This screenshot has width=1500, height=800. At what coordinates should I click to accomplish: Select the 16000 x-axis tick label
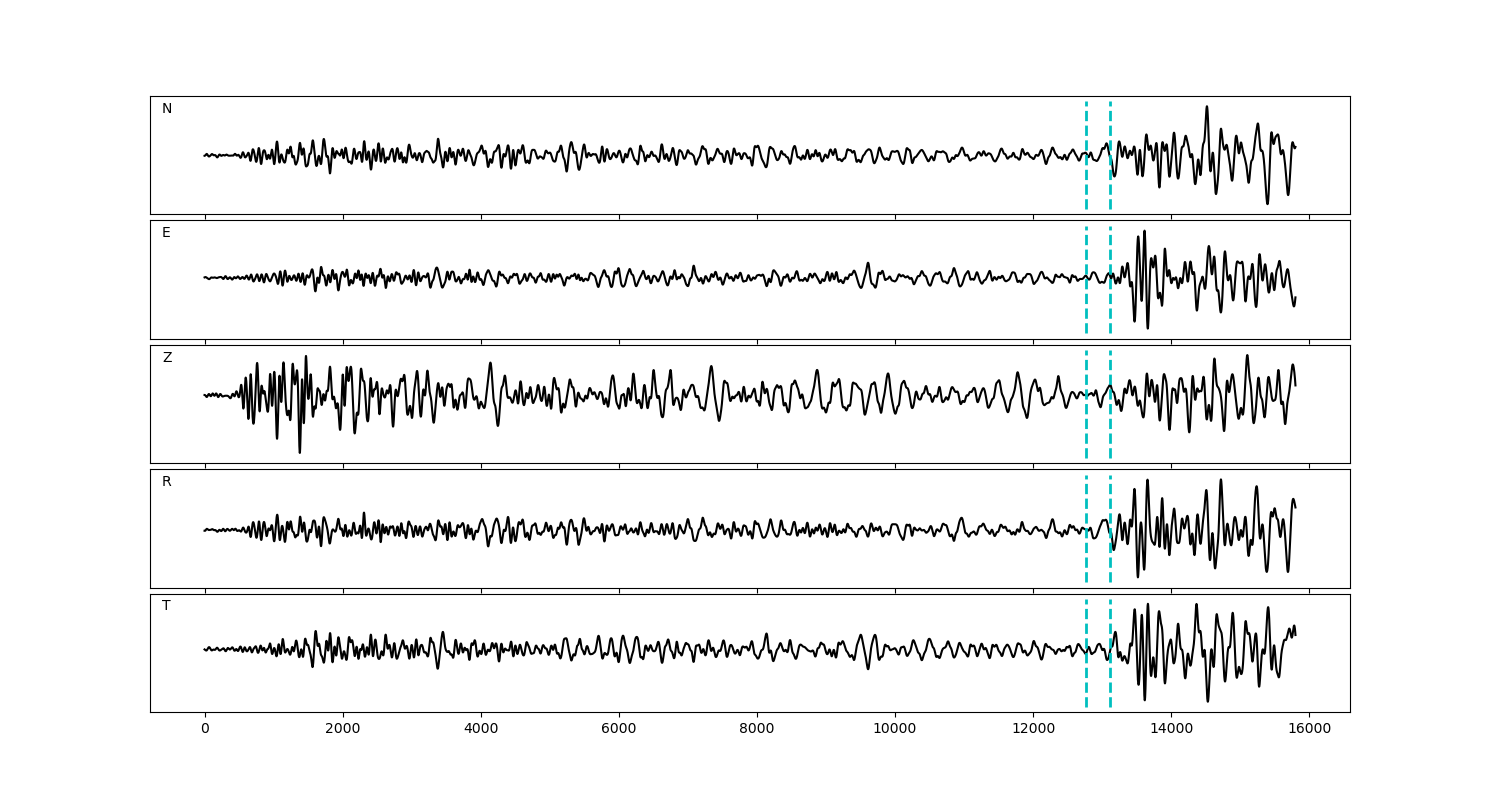(x=1309, y=730)
